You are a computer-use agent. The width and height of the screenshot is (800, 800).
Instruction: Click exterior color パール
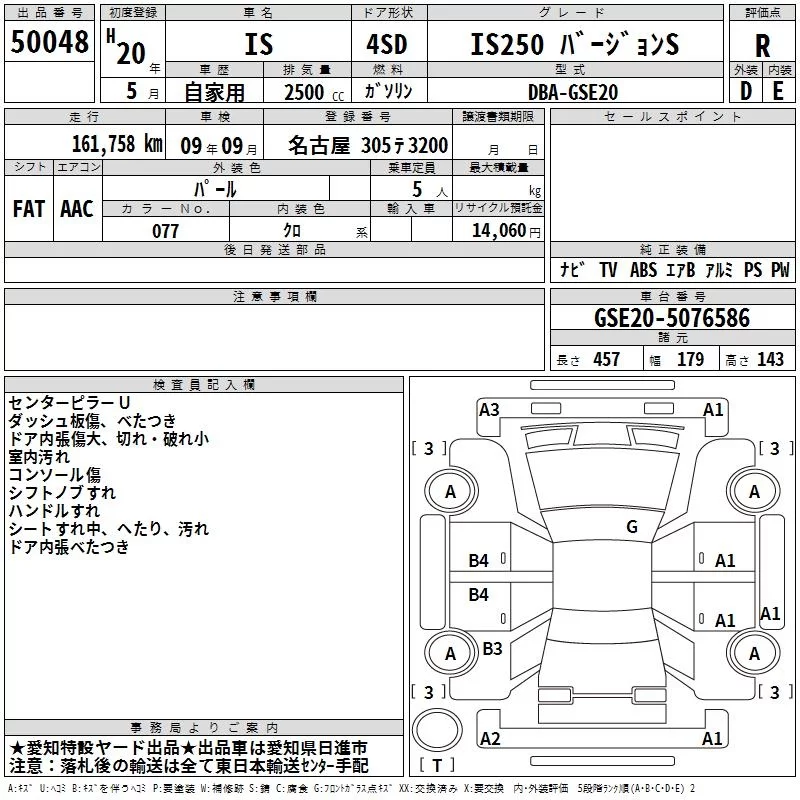pyautogui.click(x=215, y=189)
